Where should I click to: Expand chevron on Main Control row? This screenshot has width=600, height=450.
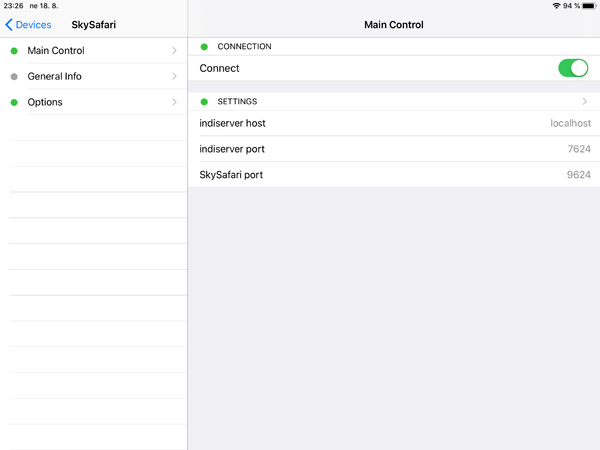coord(174,51)
